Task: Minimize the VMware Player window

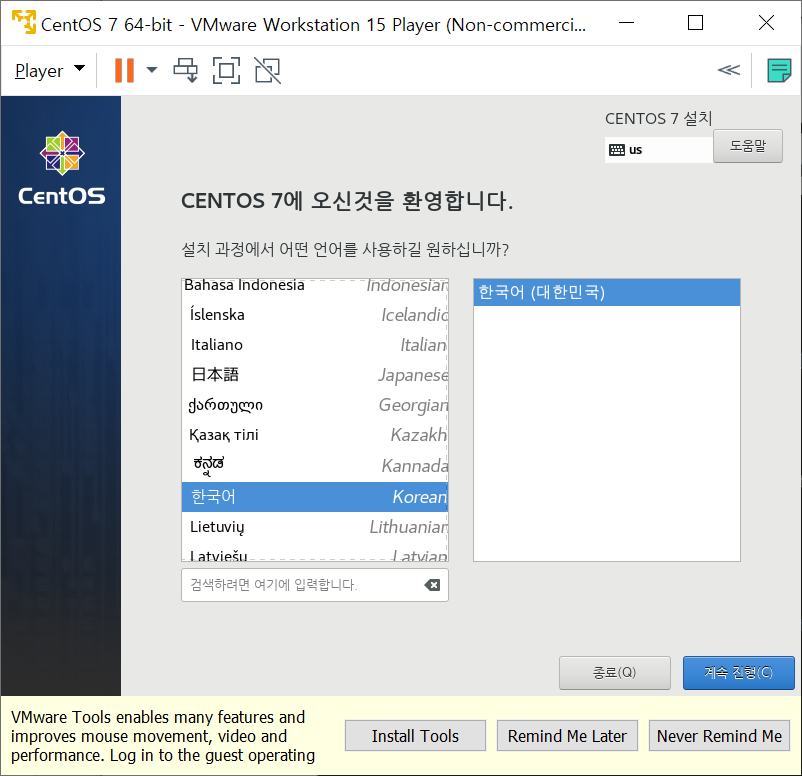Action: click(626, 23)
